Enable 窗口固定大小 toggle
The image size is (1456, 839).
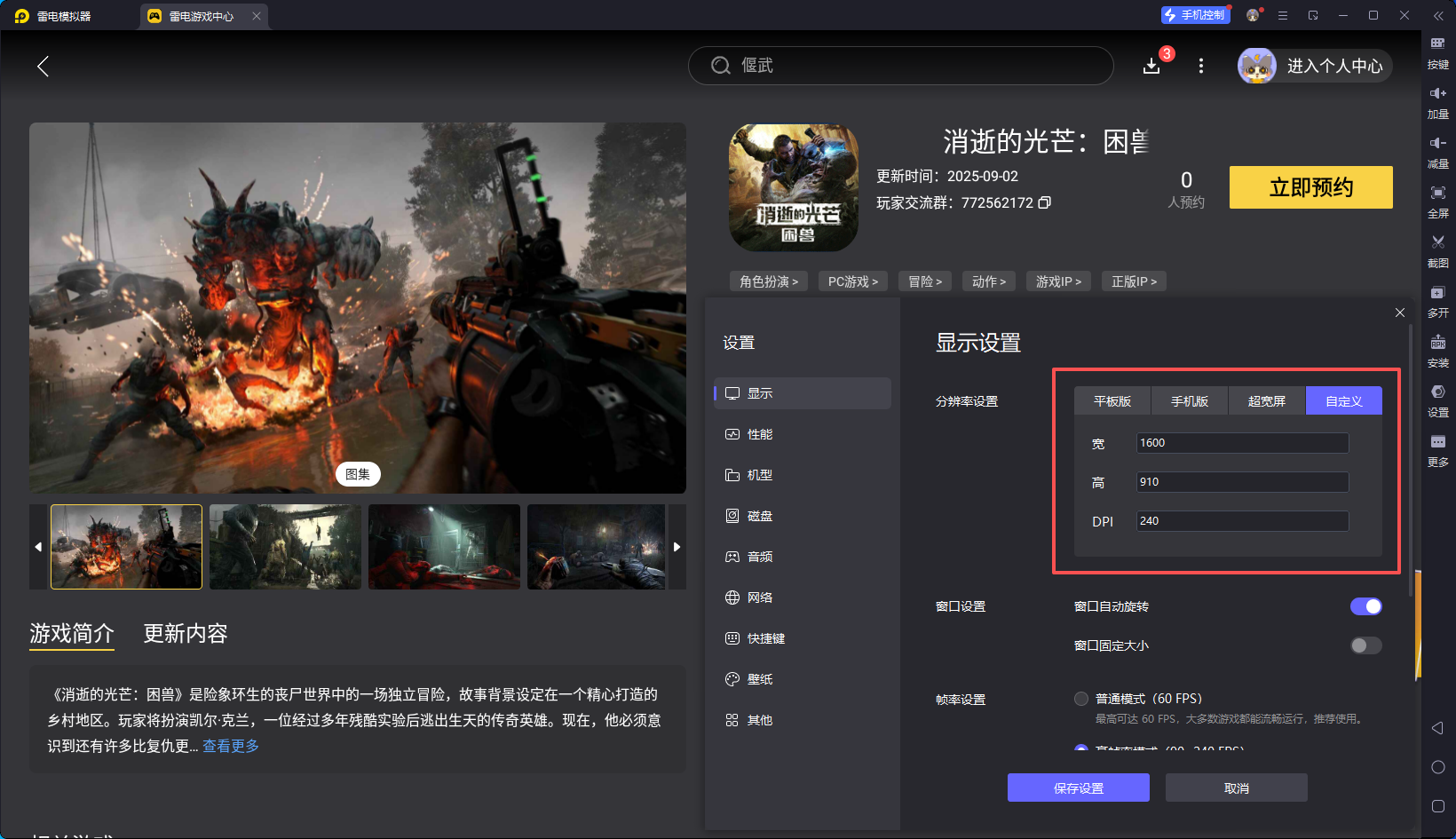pyautogui.click(x=1366, y=645)
